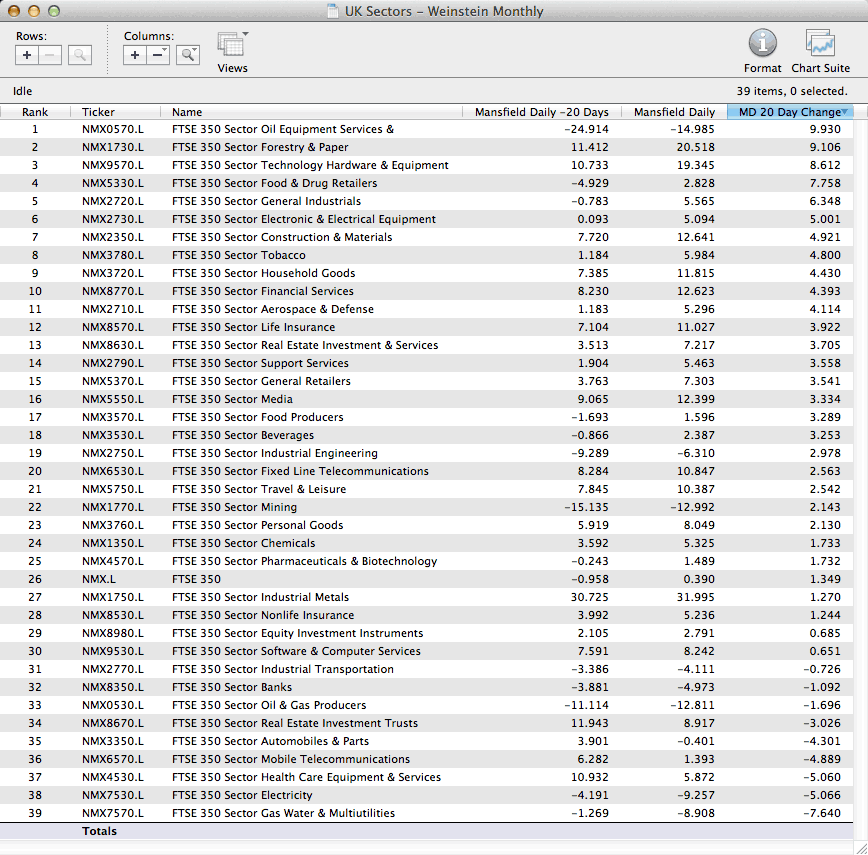Screen dimensions: 868x855
Task: Click the document icon in title bar
Action: (x=332, y=12)
